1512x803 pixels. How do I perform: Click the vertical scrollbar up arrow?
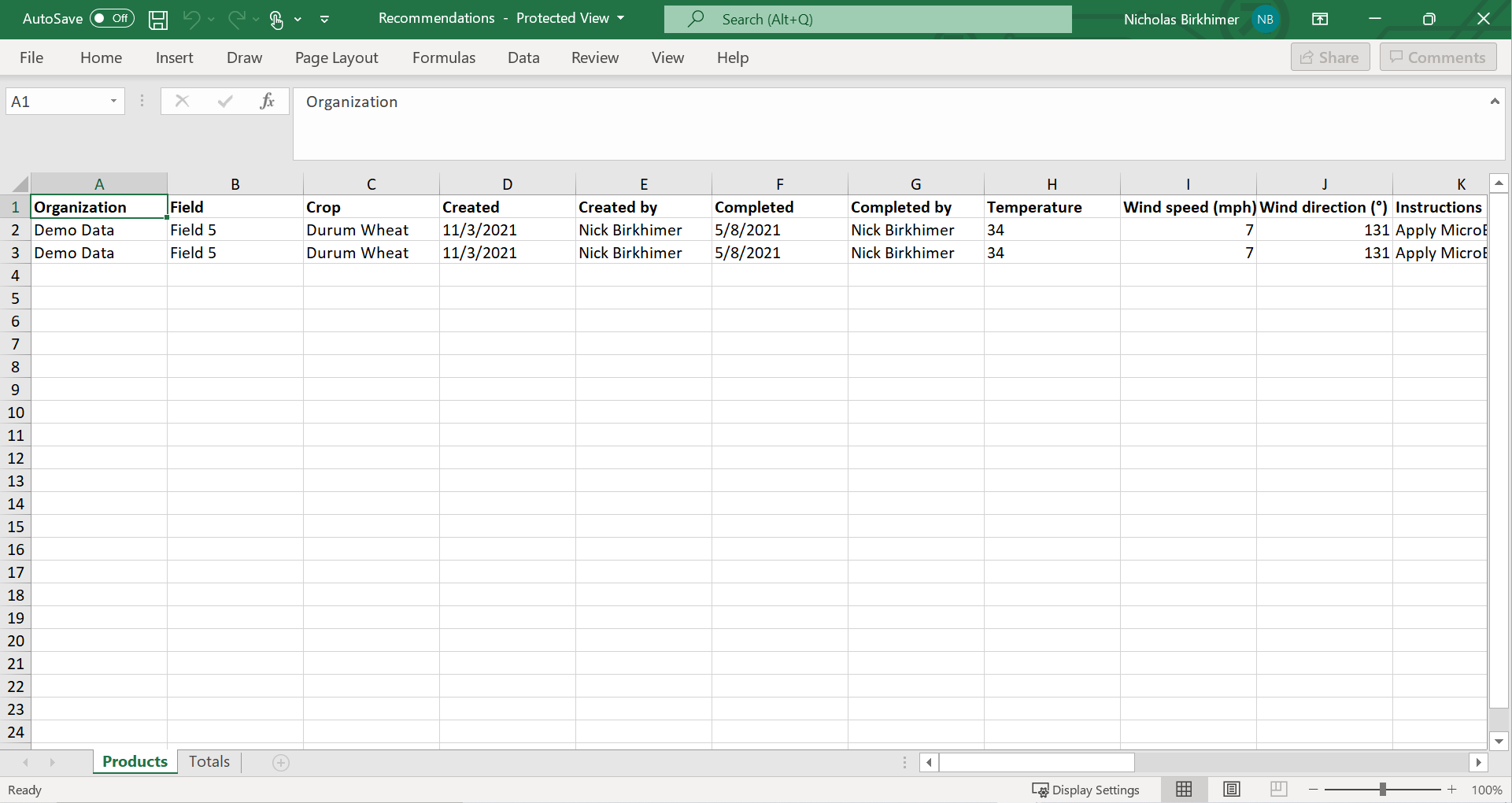click(1499, 183)
